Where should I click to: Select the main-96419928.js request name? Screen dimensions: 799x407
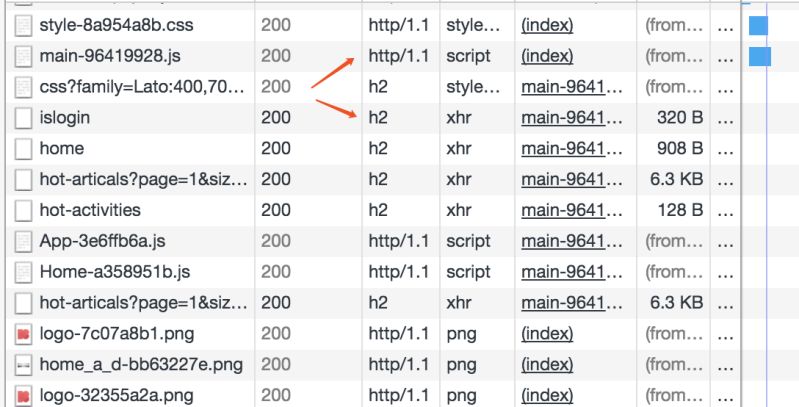(x=110, y=56)
